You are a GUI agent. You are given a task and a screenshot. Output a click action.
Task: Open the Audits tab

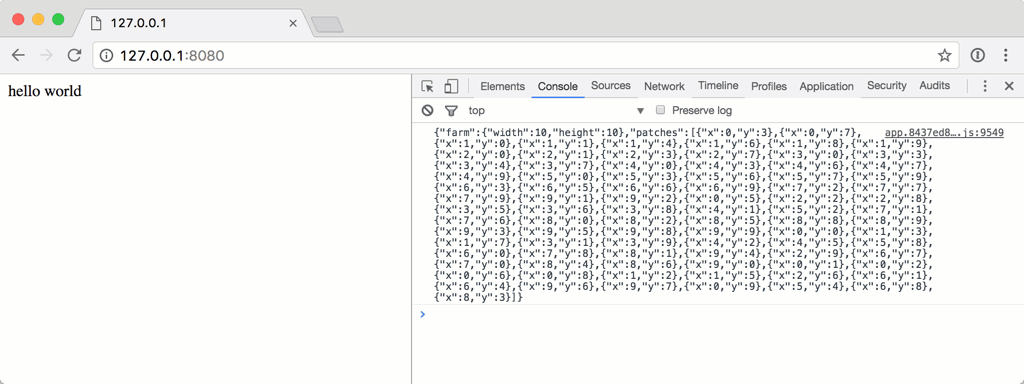pyautogui.click(x=935, y=86)
